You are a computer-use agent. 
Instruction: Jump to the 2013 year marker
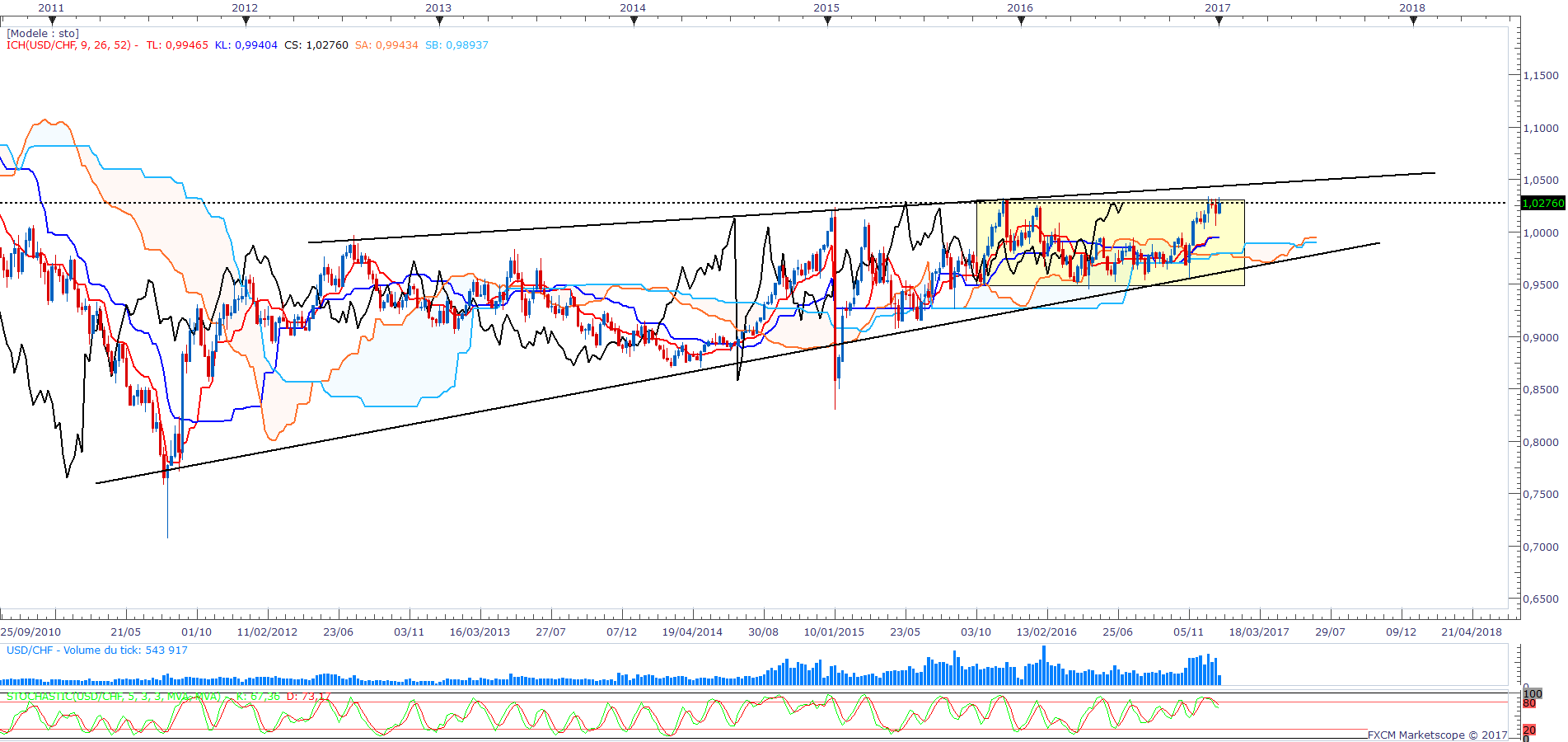438,7
